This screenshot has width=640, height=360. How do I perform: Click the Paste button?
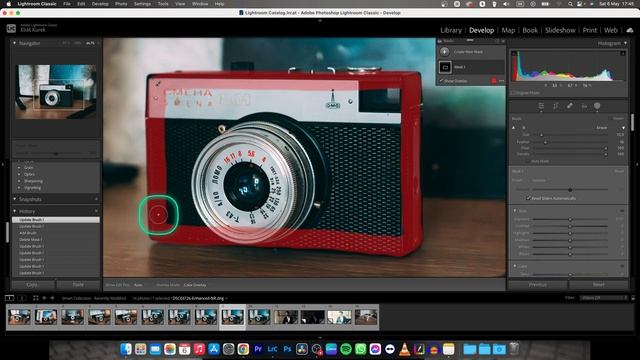pyautogui.click(x=78, y=284)
